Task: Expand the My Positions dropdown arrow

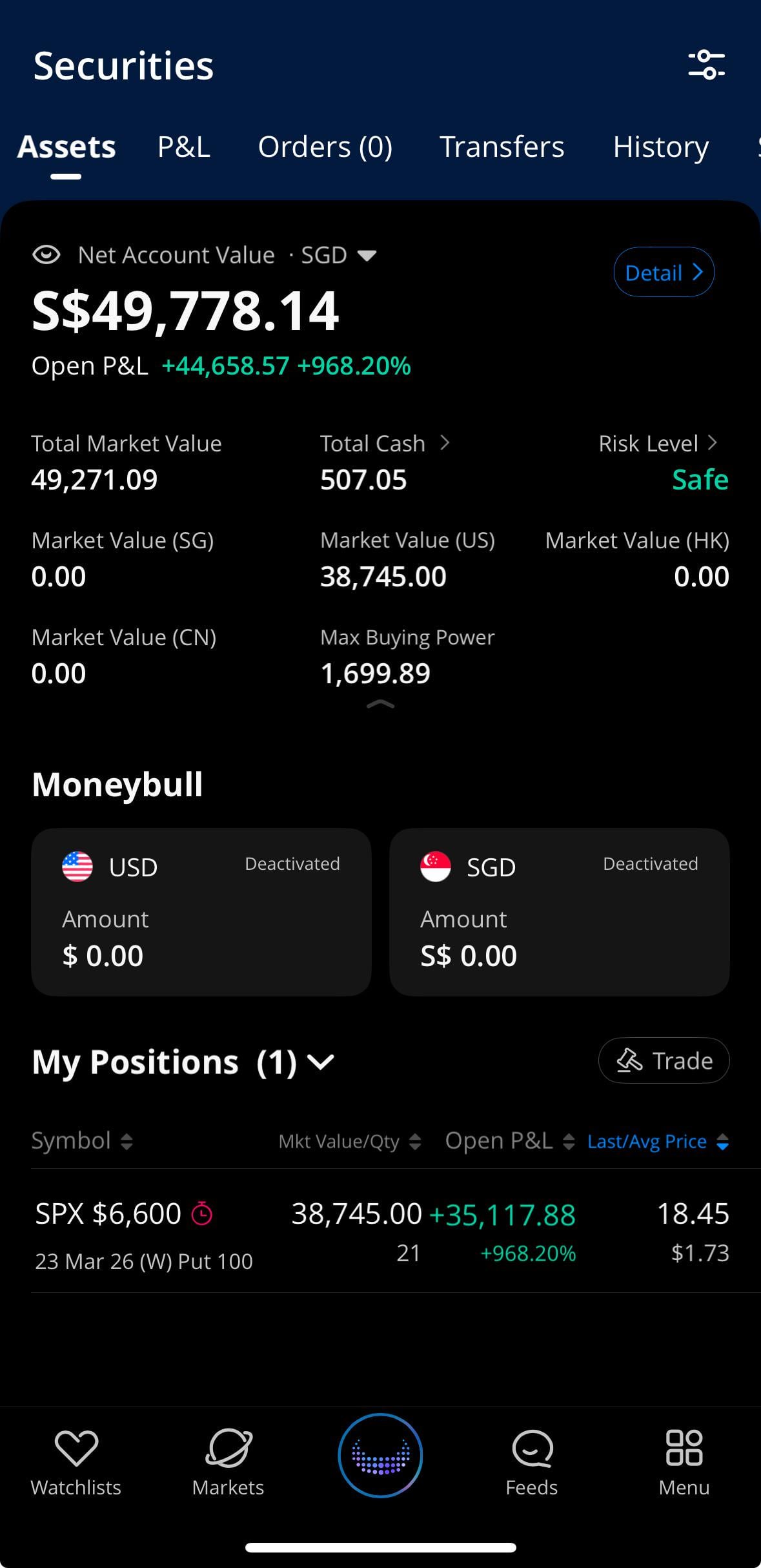Action: (x=321, y=1062)
